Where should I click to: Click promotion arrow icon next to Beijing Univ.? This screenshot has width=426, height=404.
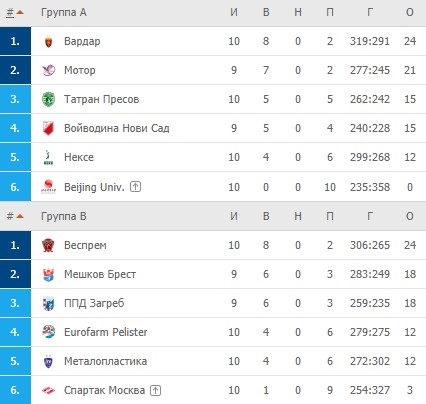point(135,187)
